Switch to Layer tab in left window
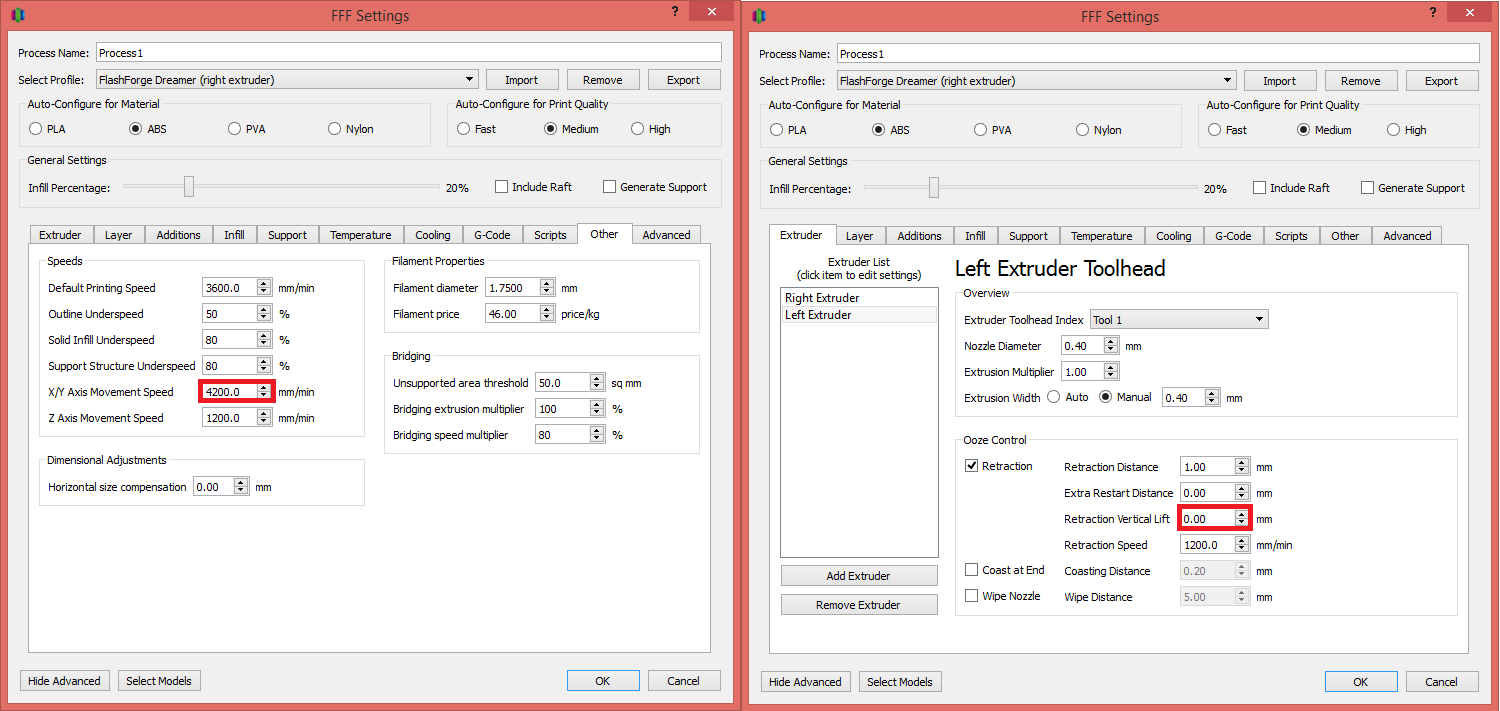 coord(119,235)
